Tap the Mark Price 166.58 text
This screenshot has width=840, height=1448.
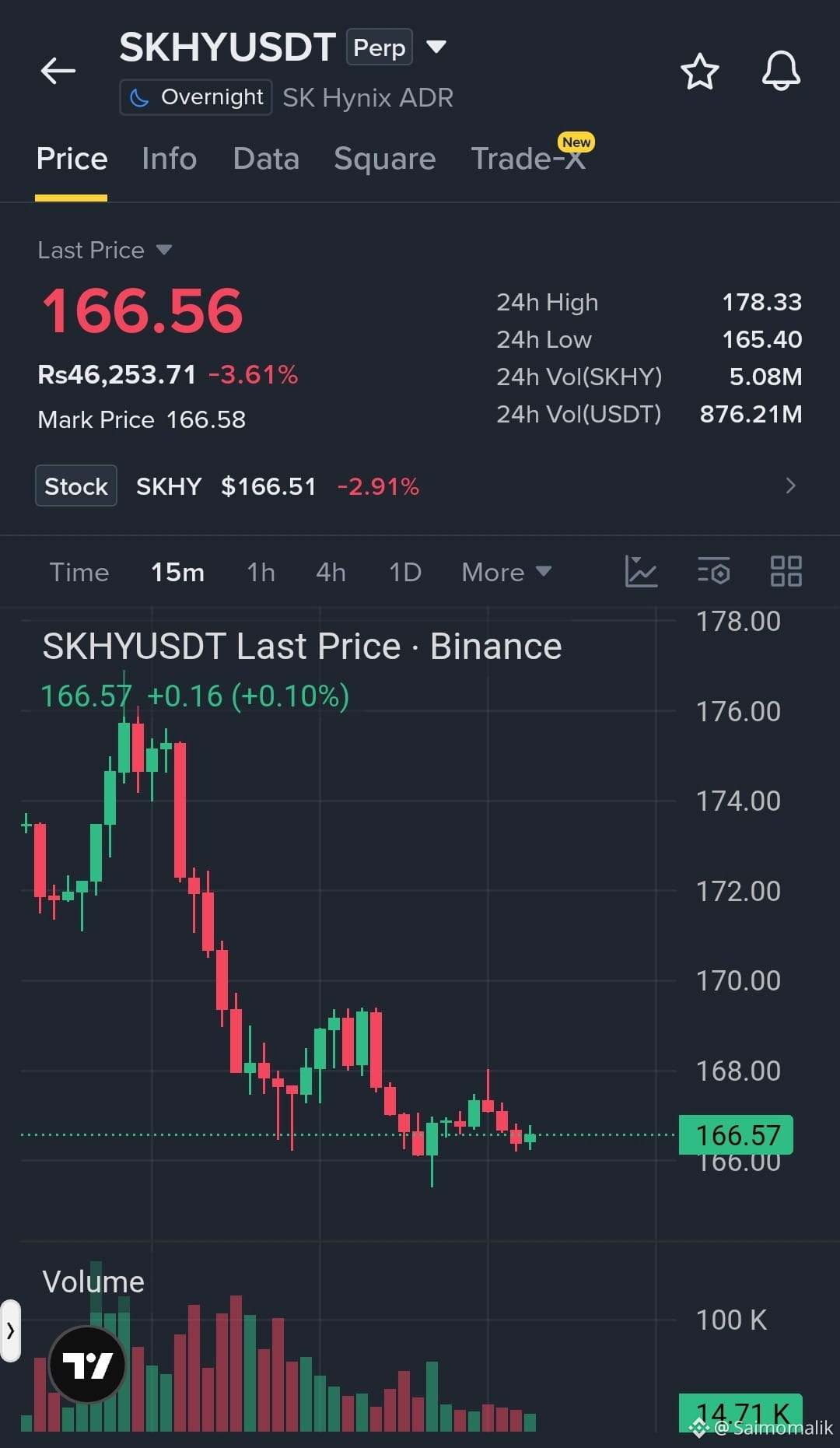(x=142, y=419)
